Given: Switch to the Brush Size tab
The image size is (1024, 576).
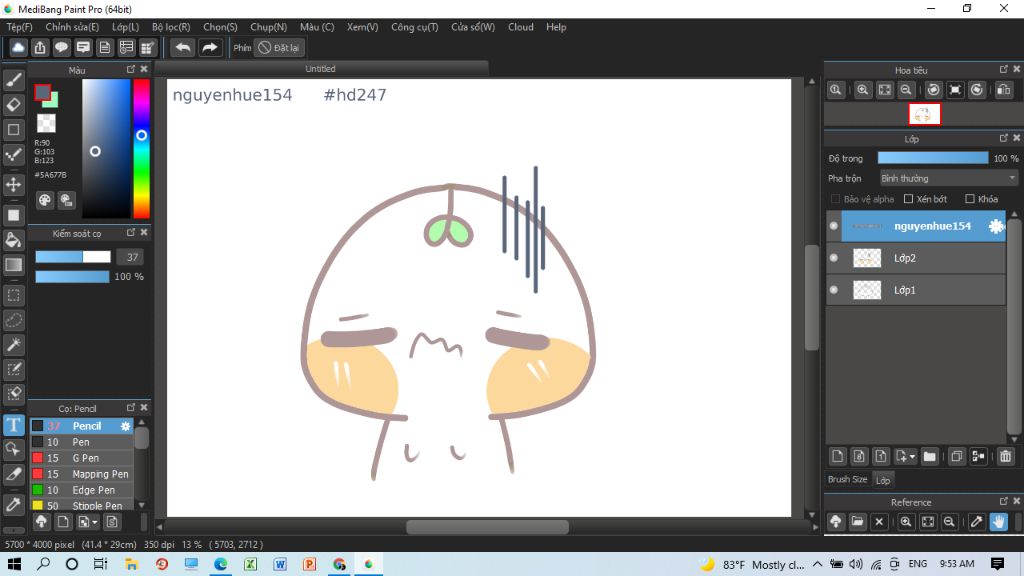Looking at the screenshot, I should pyautogui.click(x=848, y=479).
